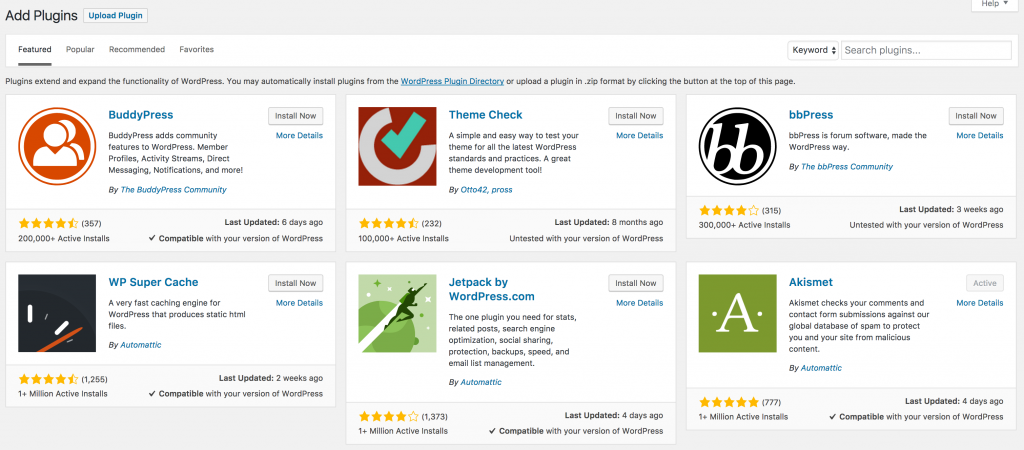Click bbPress star rating
Image resolution: width=1024 pixels, height=450 pixels.
[729, 210]
